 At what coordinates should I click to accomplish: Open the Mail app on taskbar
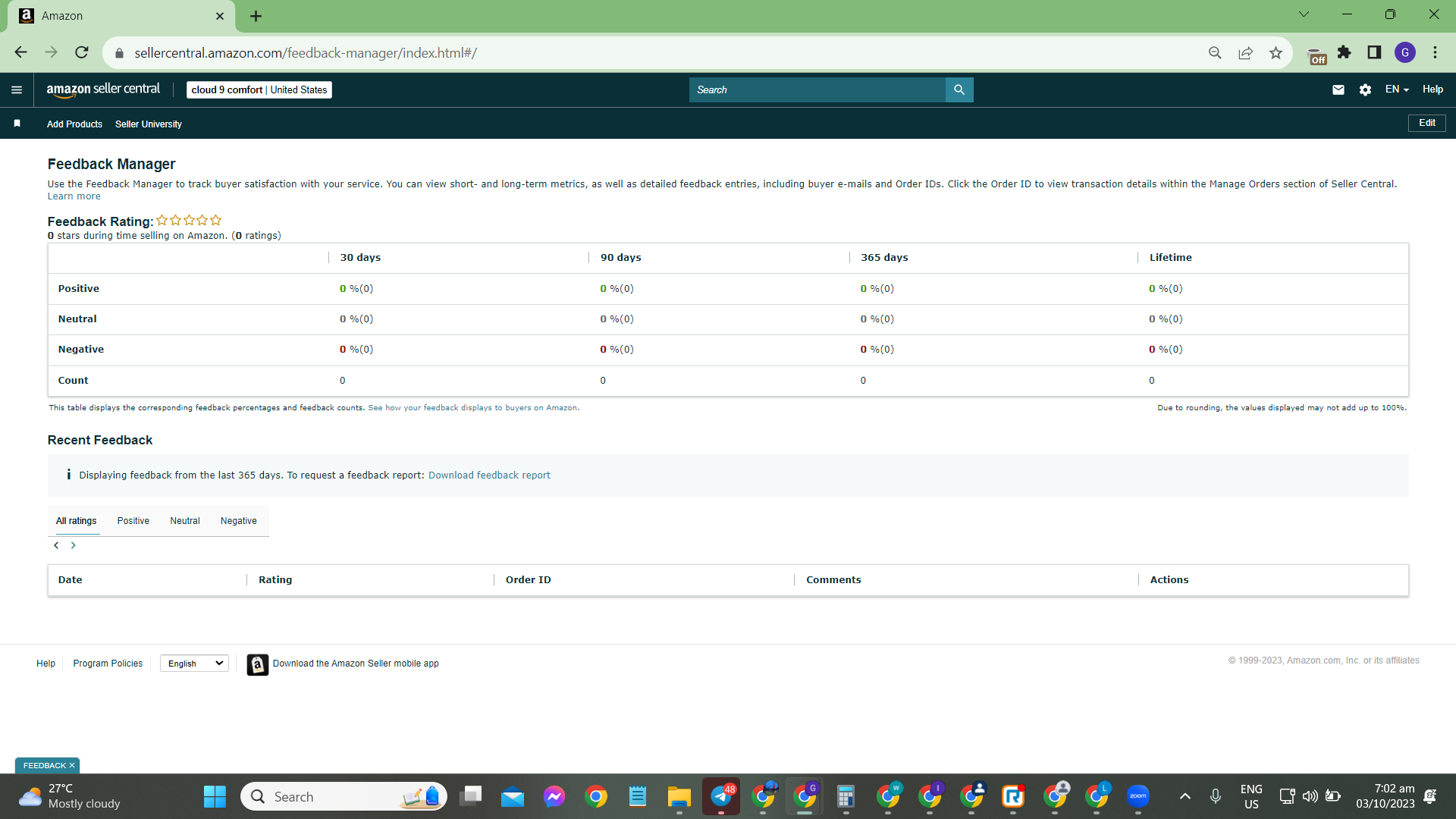coord(513,796)
